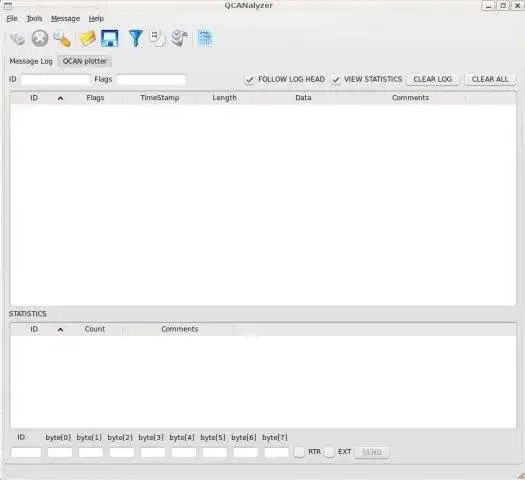Image resolution: width=525 pixels, height=480 pixels.
Task: Click the Length column header
Action: point(224,98)
